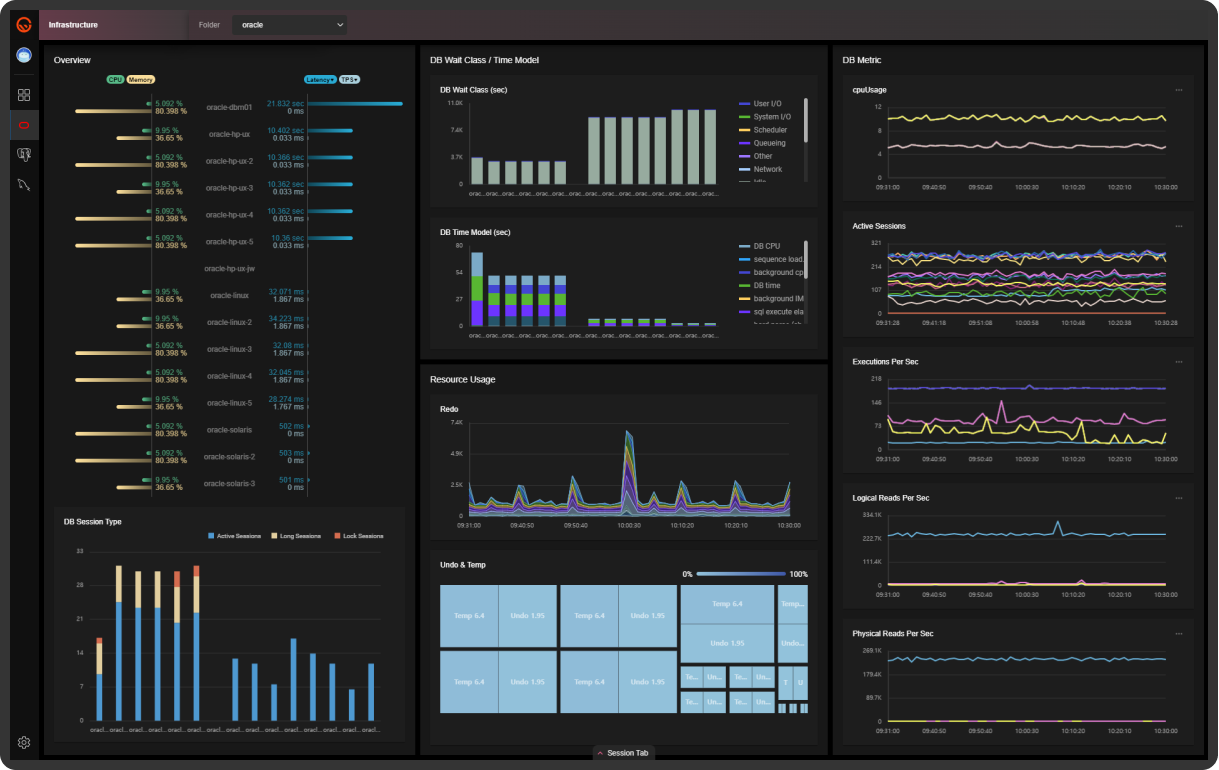1219x770 pixels.
Task: Open the Latency metric dropdown pill
Action: (320, 79)
